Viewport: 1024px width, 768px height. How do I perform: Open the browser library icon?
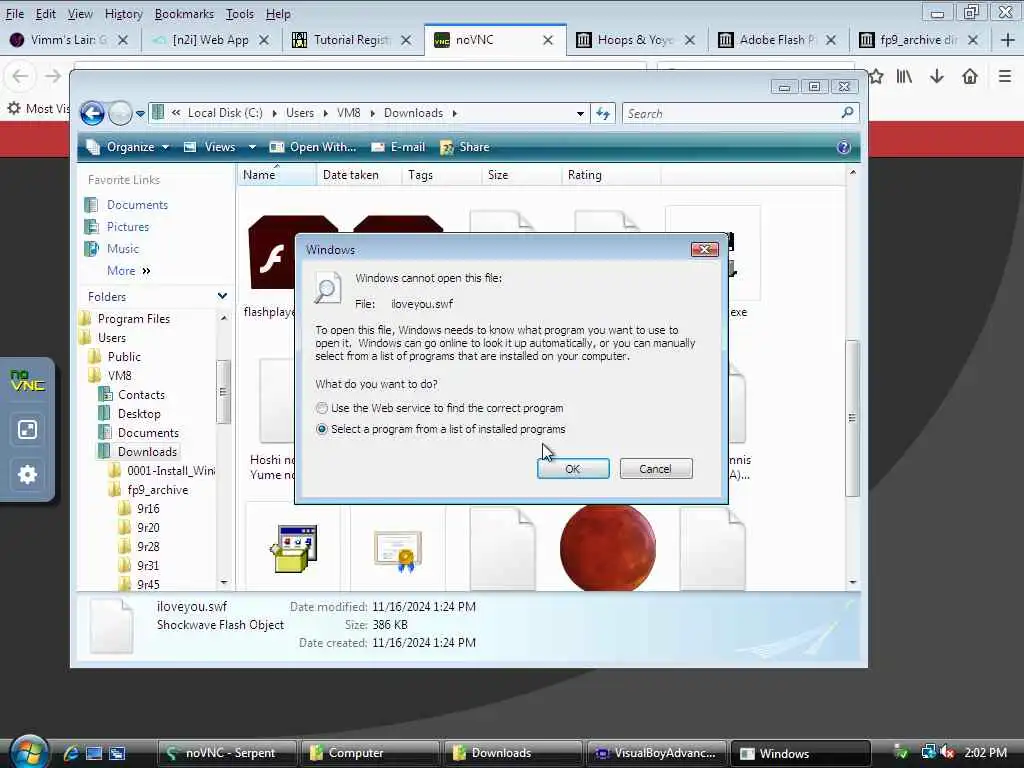[904, 76]
